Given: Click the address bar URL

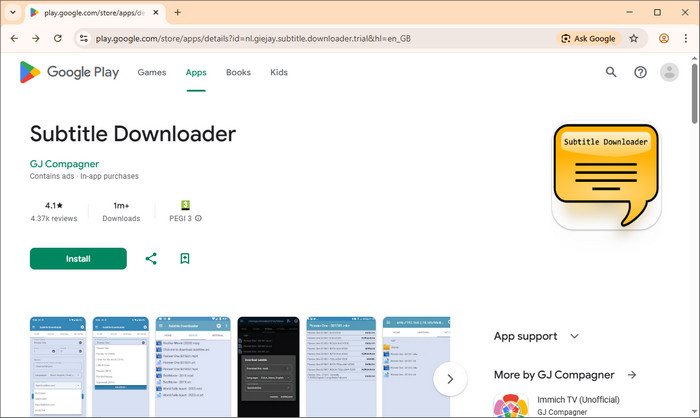Looking at the screenshot, I should click(x=253, y=38).
